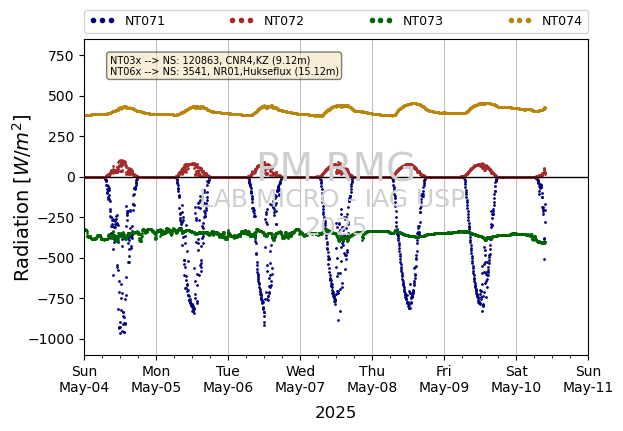Click the NT03x sensor info line
Screen dimensions: 623x431
[x=210, y=60]
